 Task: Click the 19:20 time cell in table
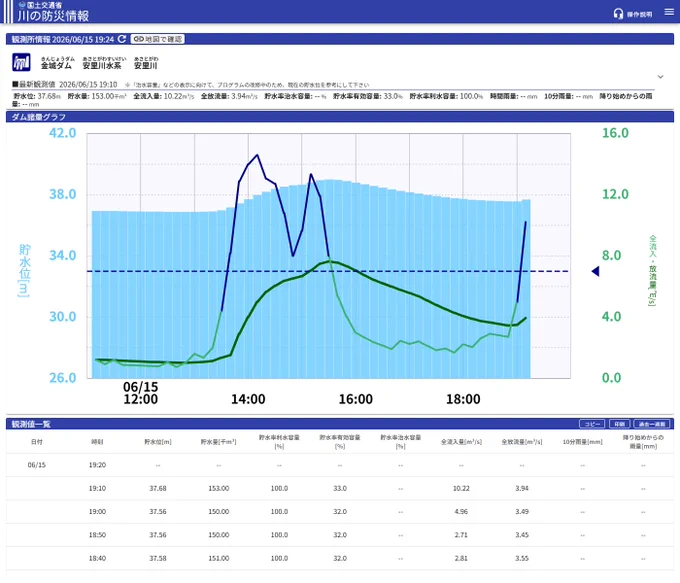click(97, 465)
